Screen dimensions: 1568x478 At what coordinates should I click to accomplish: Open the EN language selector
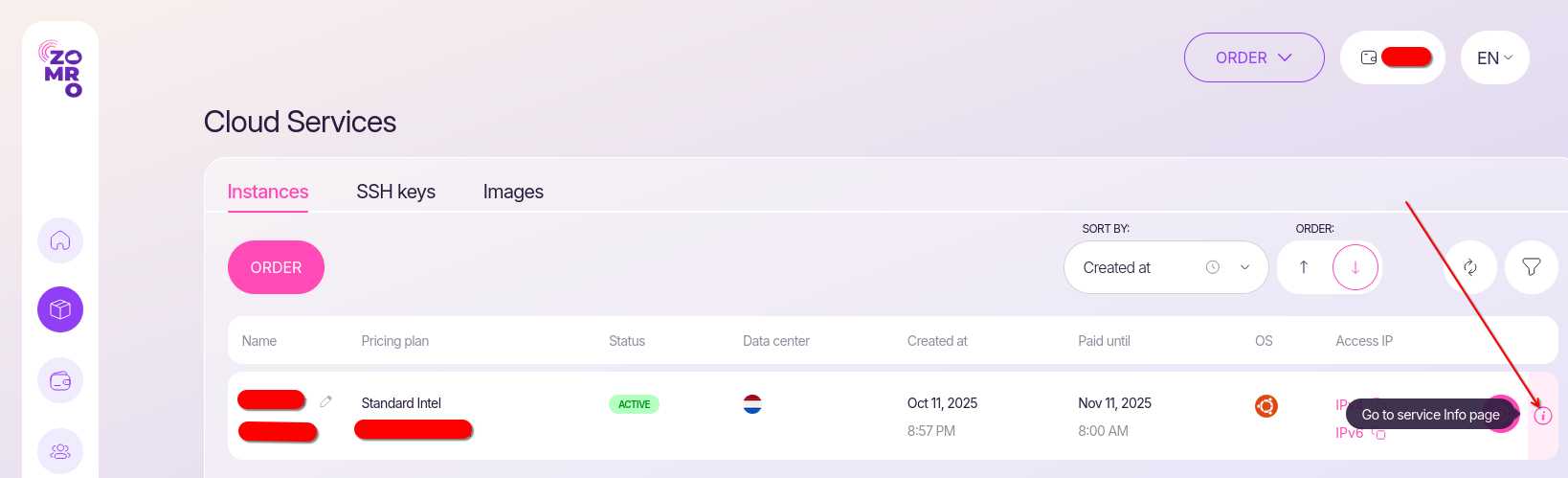[1494, 57]
